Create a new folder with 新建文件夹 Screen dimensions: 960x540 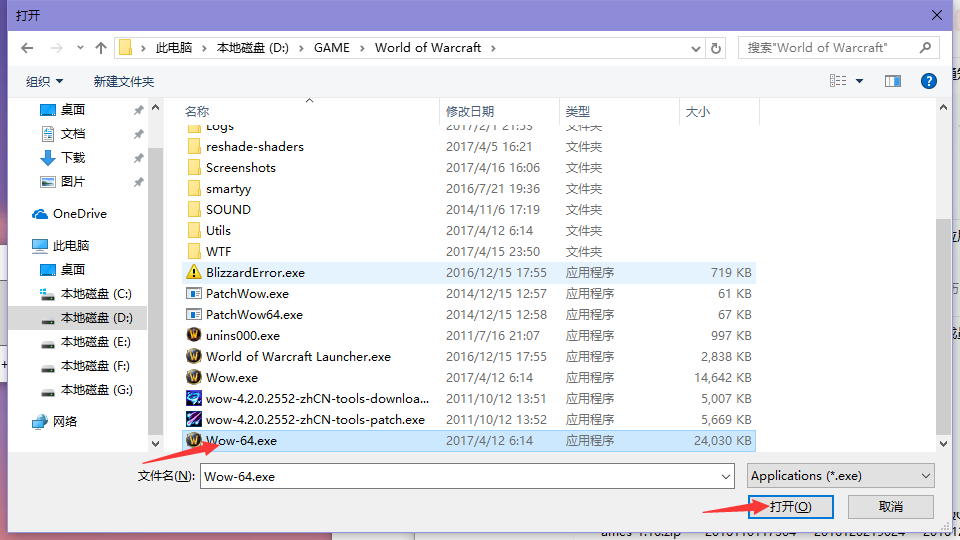[x=124, y=81]
